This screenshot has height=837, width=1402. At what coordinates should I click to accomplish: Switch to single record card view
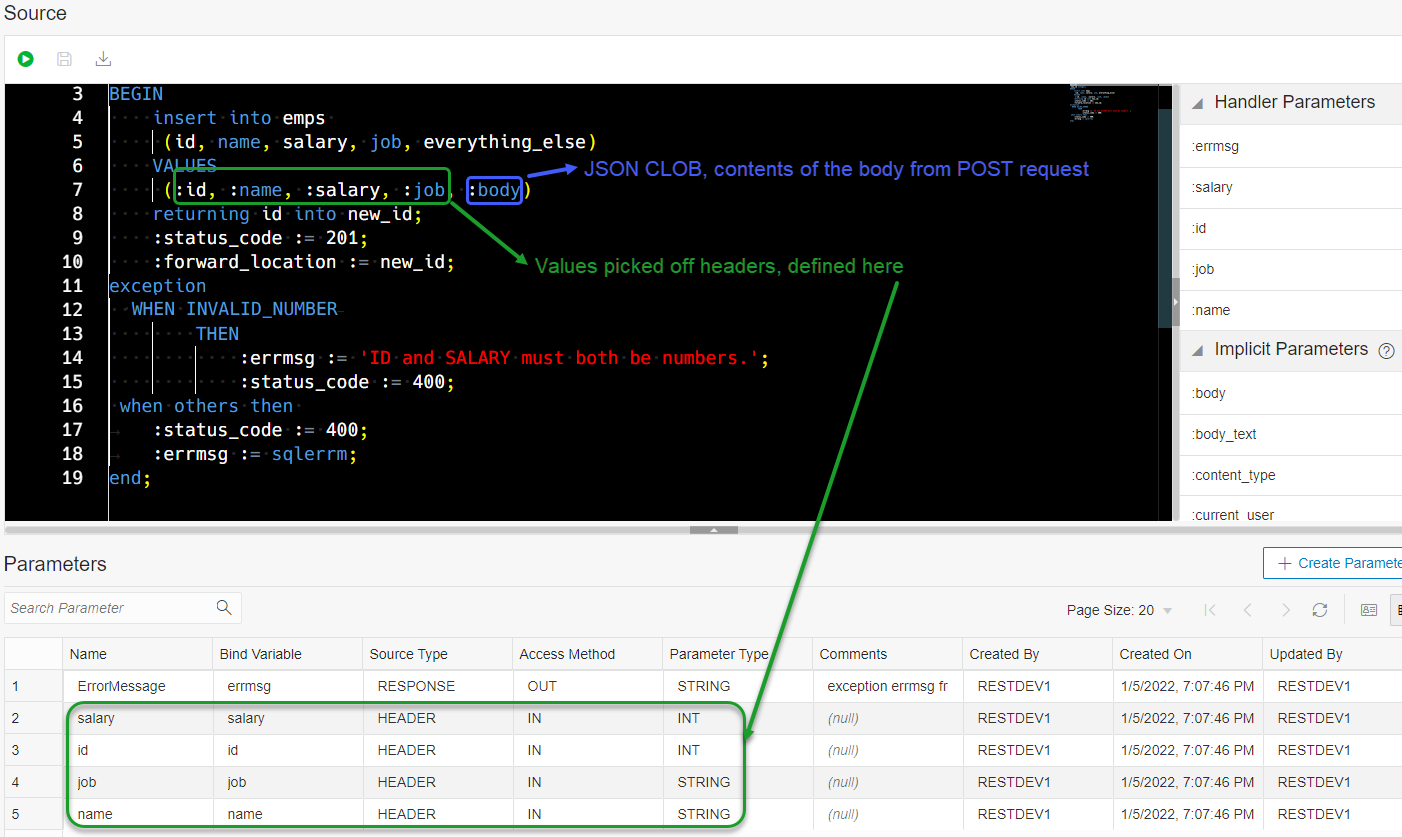tap(1368, 609)
